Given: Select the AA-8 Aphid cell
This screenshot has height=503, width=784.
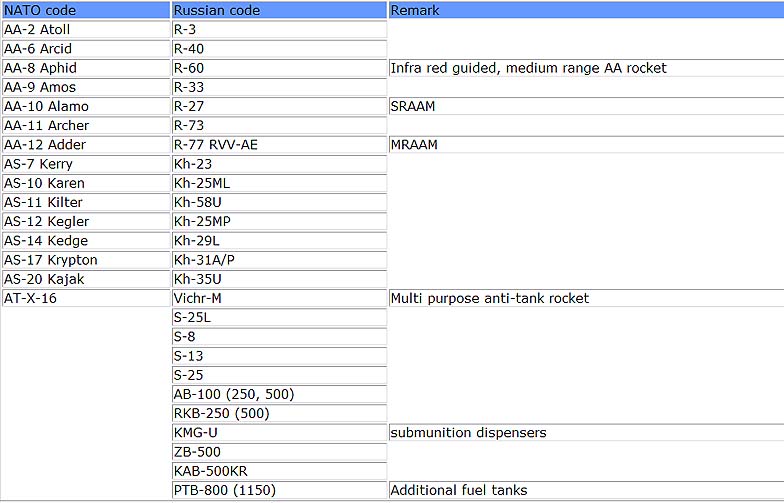Looking at the screenshot, I should [41, 68].
